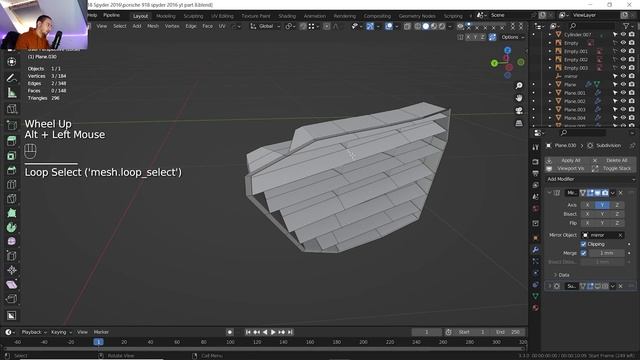Viewport: 640px width, 360px height.
Task: Select the Extrude Region tool
Action: click(12, 141)
